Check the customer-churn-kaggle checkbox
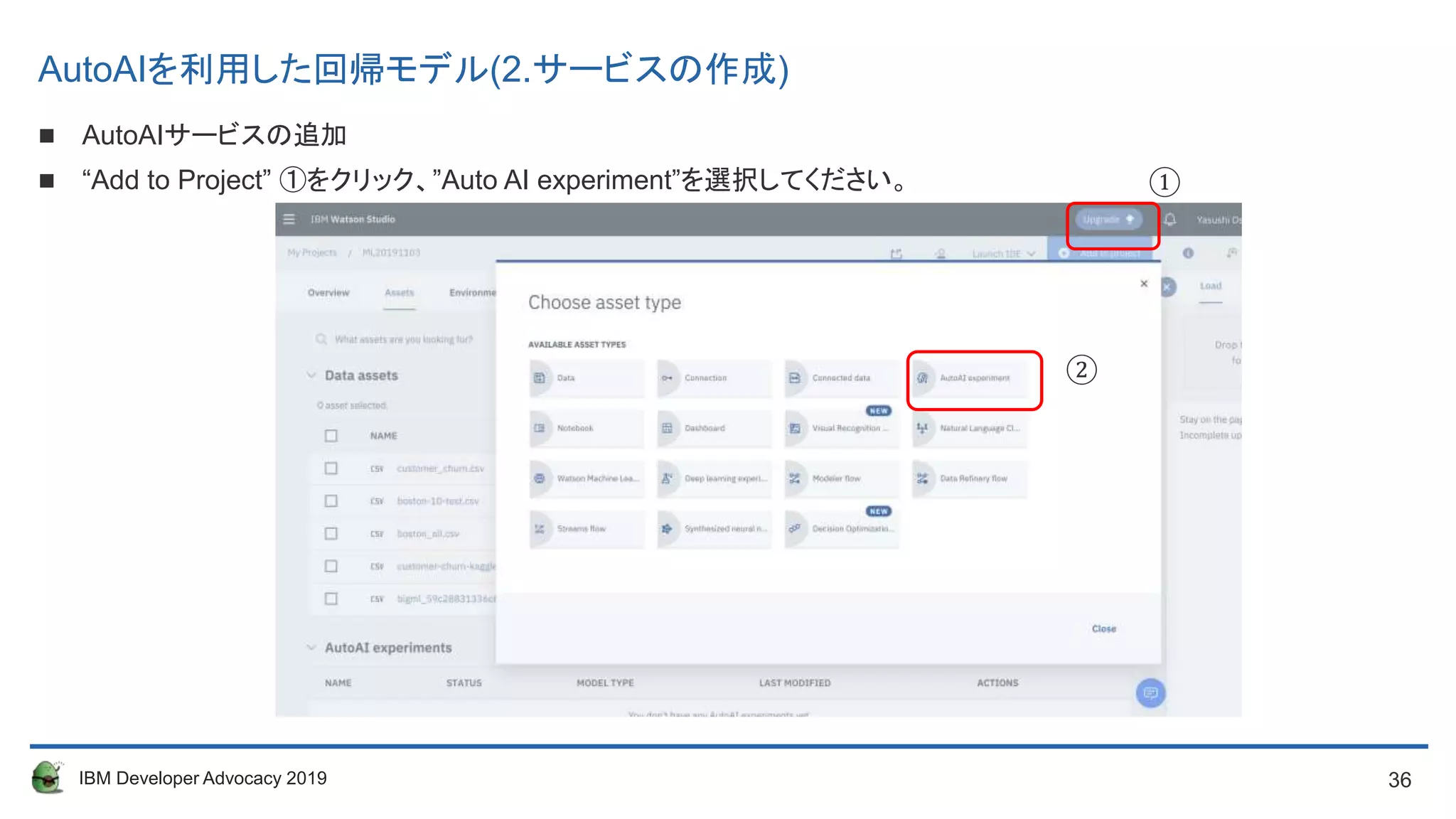 [x=331, y=567]
